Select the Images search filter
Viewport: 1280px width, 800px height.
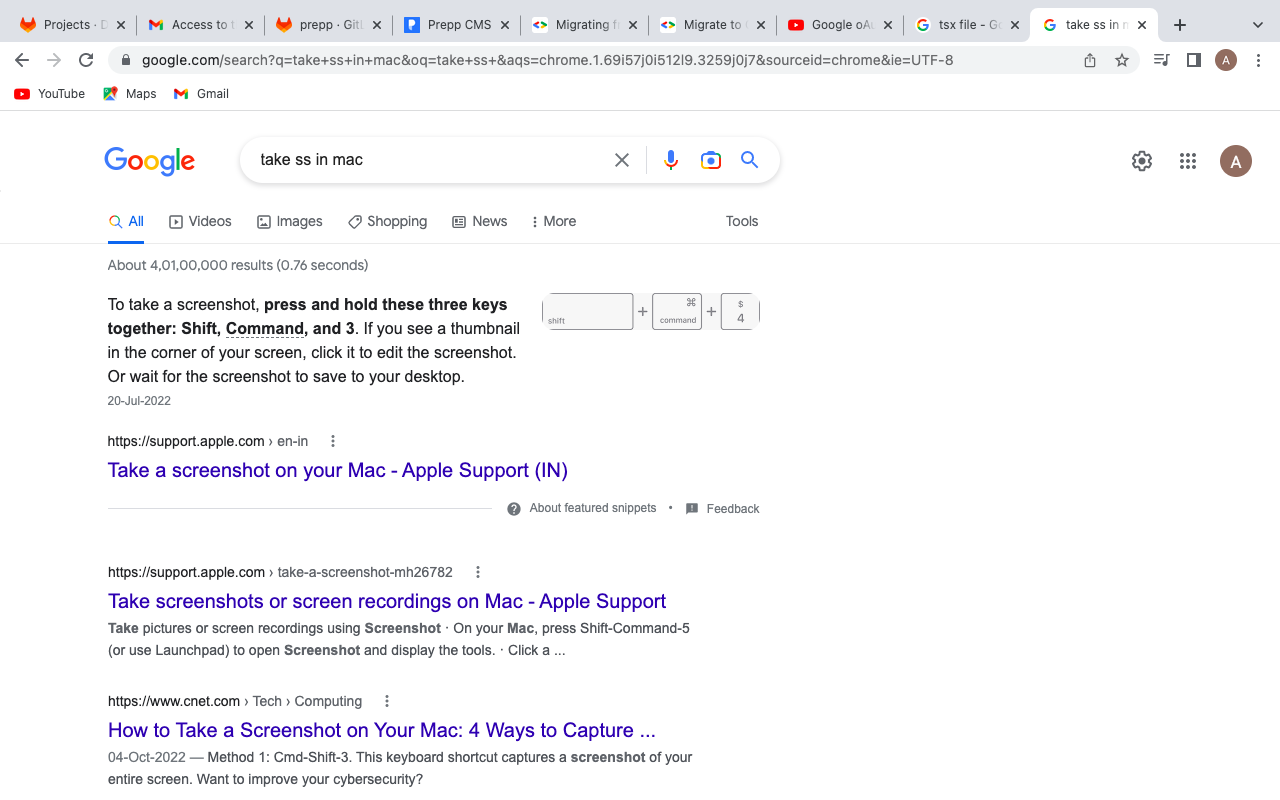pyautogui.click(x=290, y=222)
